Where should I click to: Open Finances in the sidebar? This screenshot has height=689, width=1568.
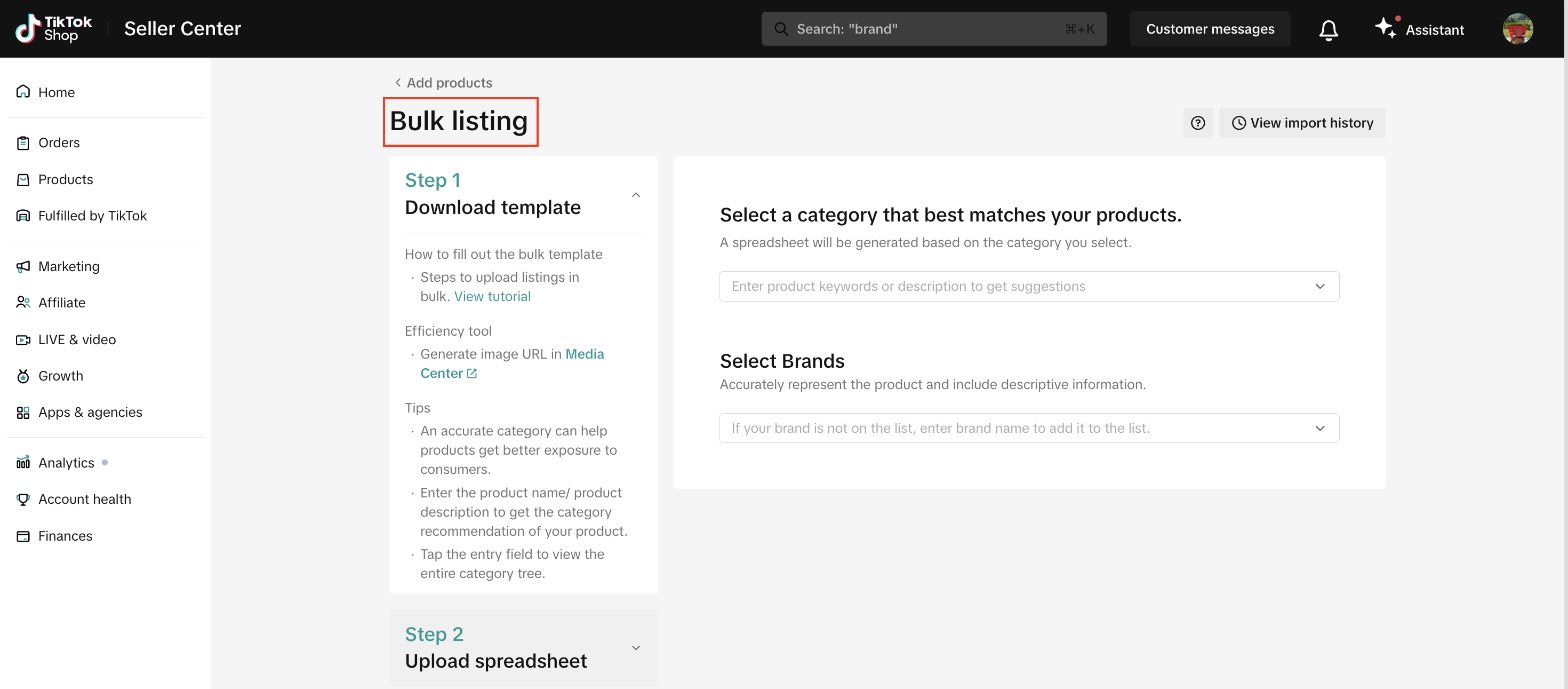click(65, 536)
